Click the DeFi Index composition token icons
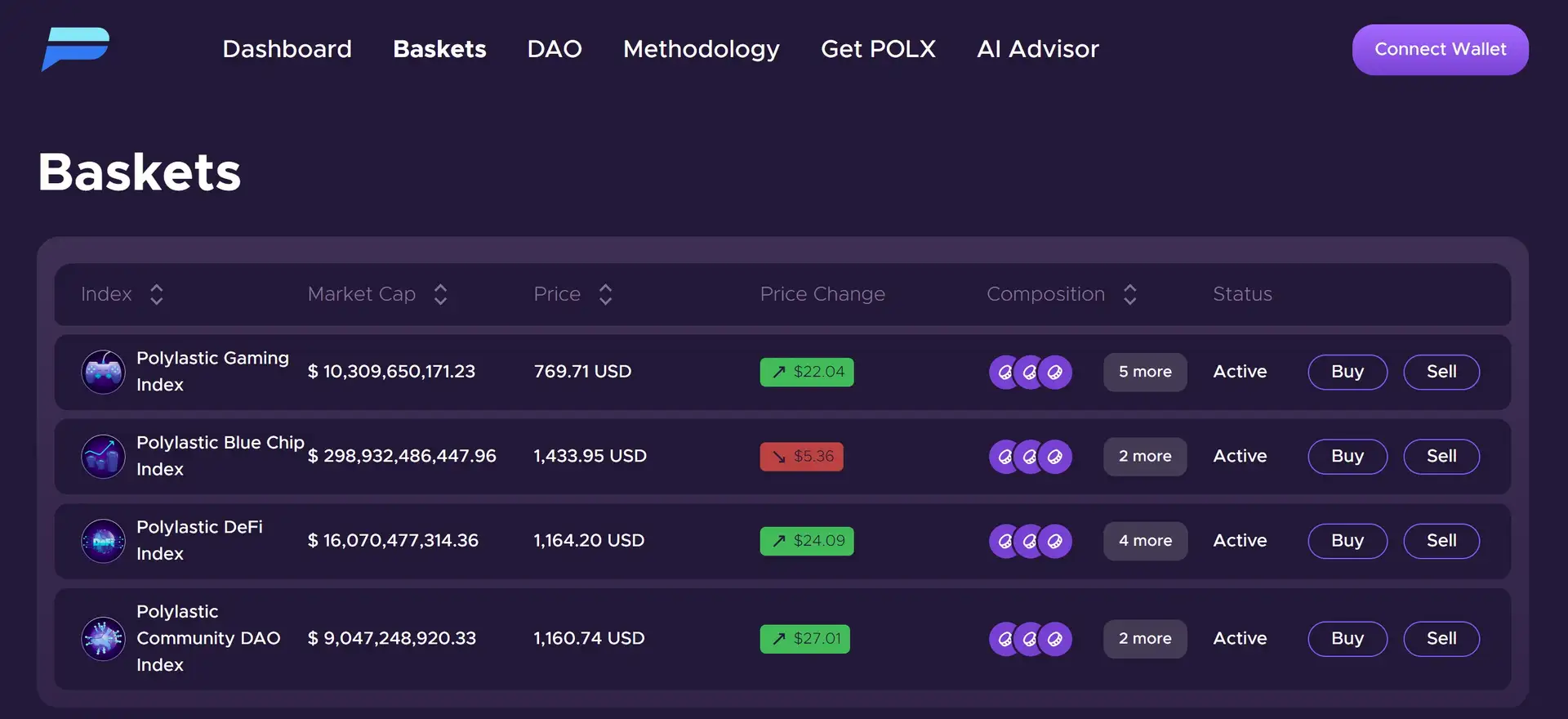The width and height of the screenshot is (1568, 719). point(1030,541)
